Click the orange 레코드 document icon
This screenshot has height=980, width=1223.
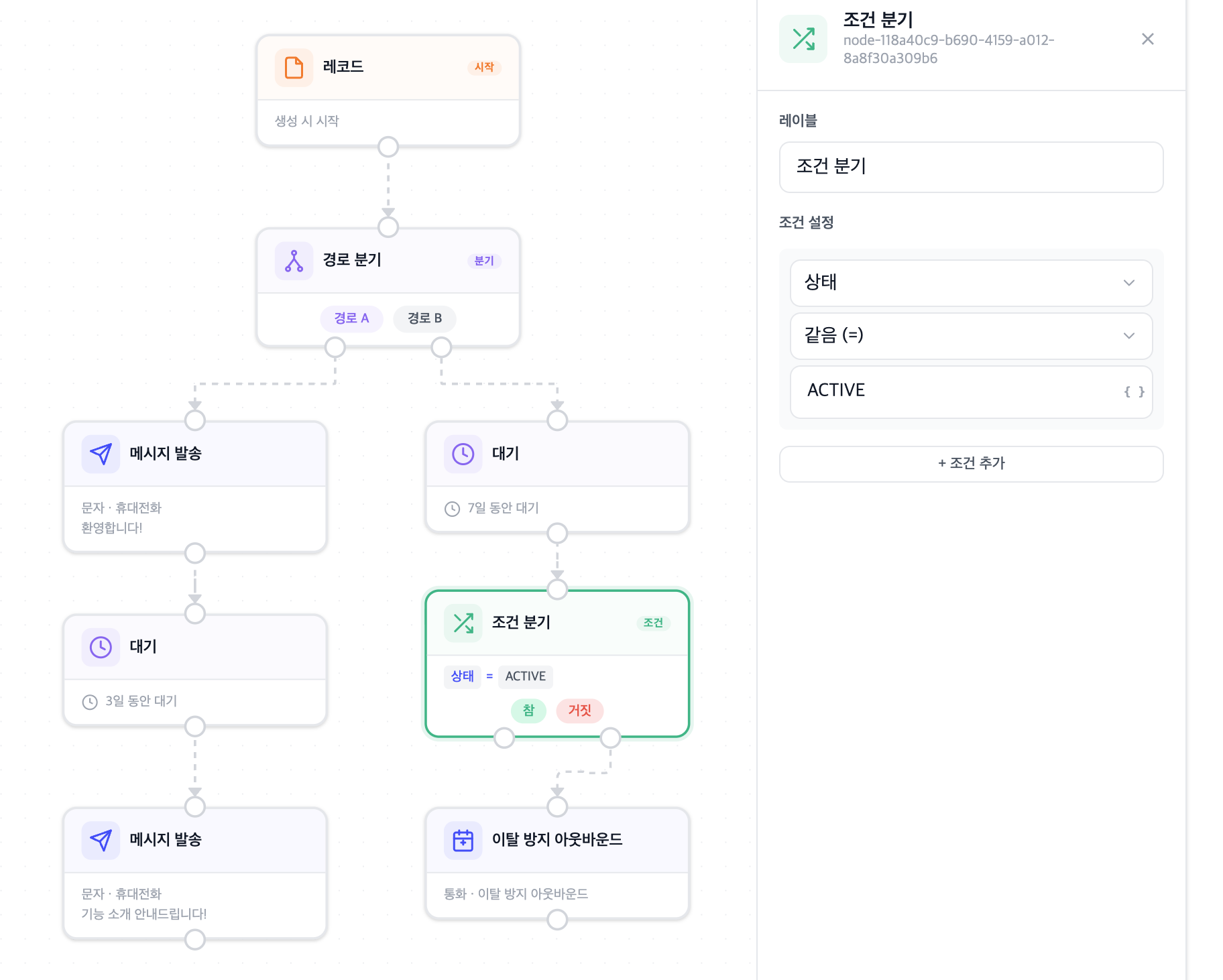294,68
